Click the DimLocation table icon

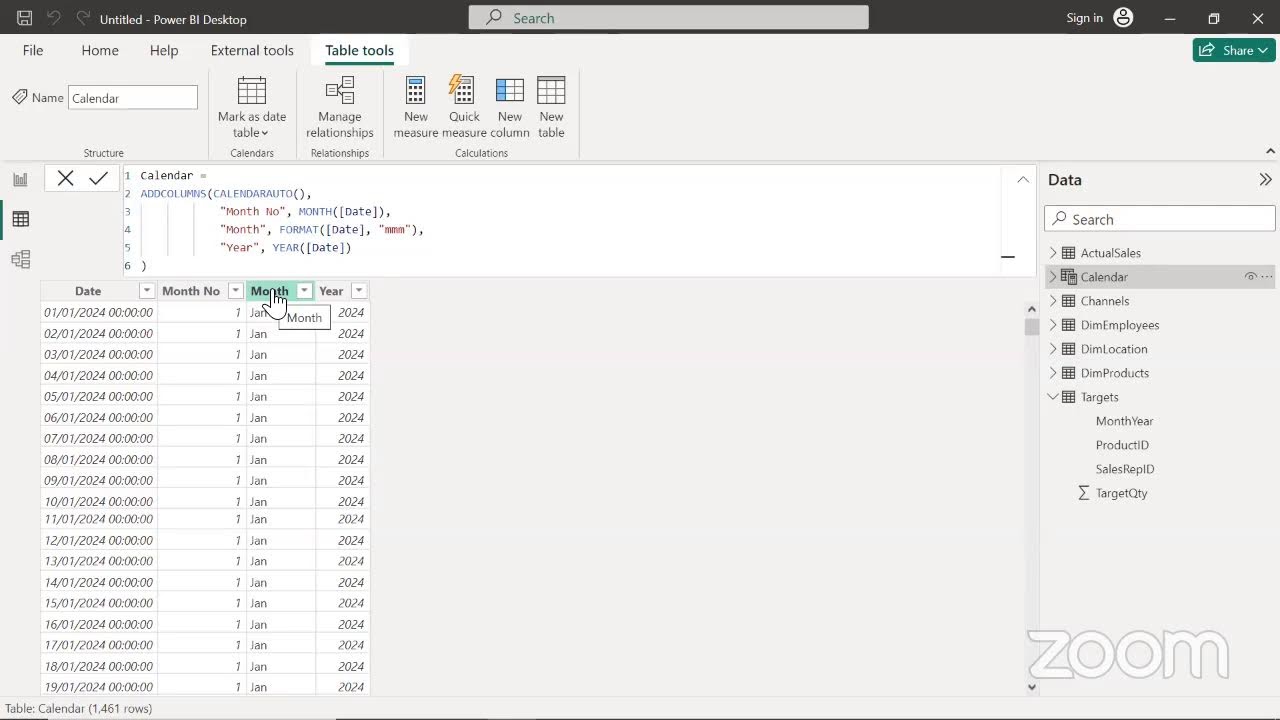pyautogui.click(x=1068, y=349)
